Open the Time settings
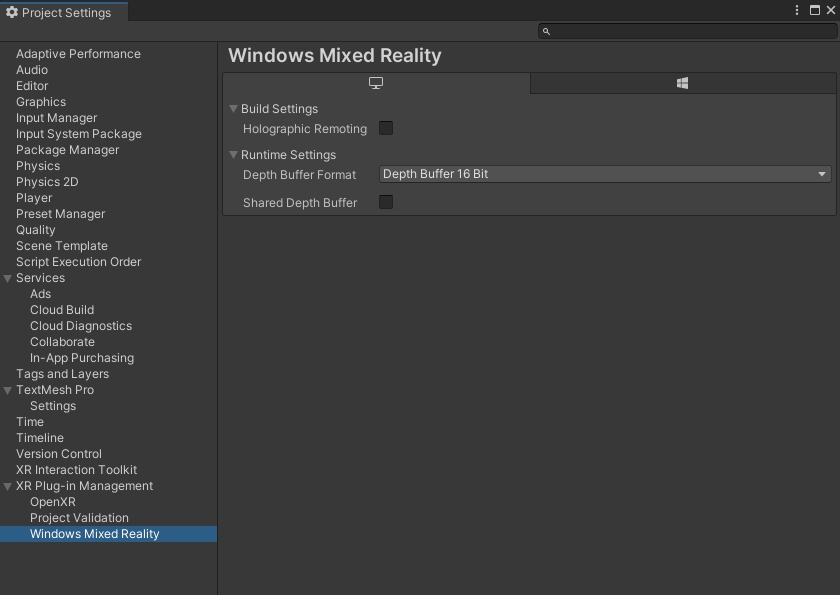This screenshot has width=840, height=595. (x=29, y=422)
